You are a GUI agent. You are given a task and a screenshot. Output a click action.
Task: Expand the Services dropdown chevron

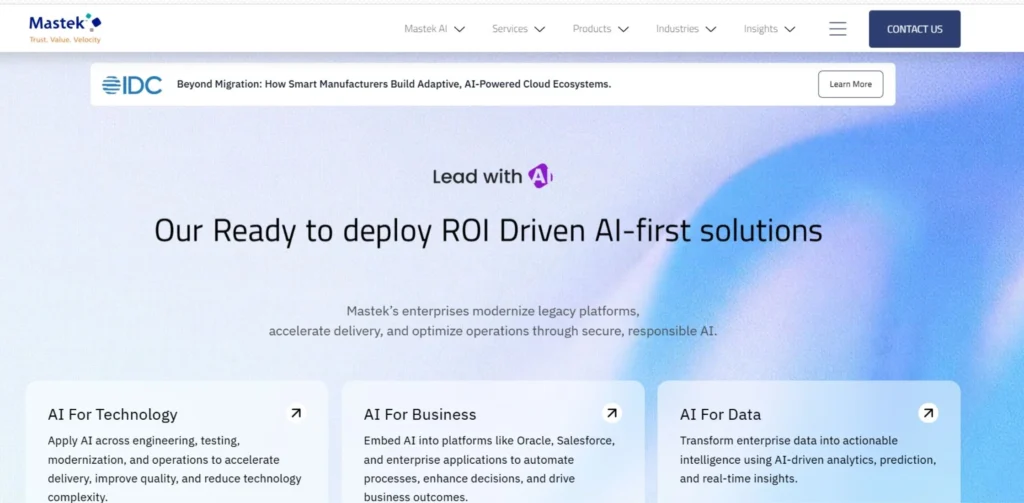point(540,29)
